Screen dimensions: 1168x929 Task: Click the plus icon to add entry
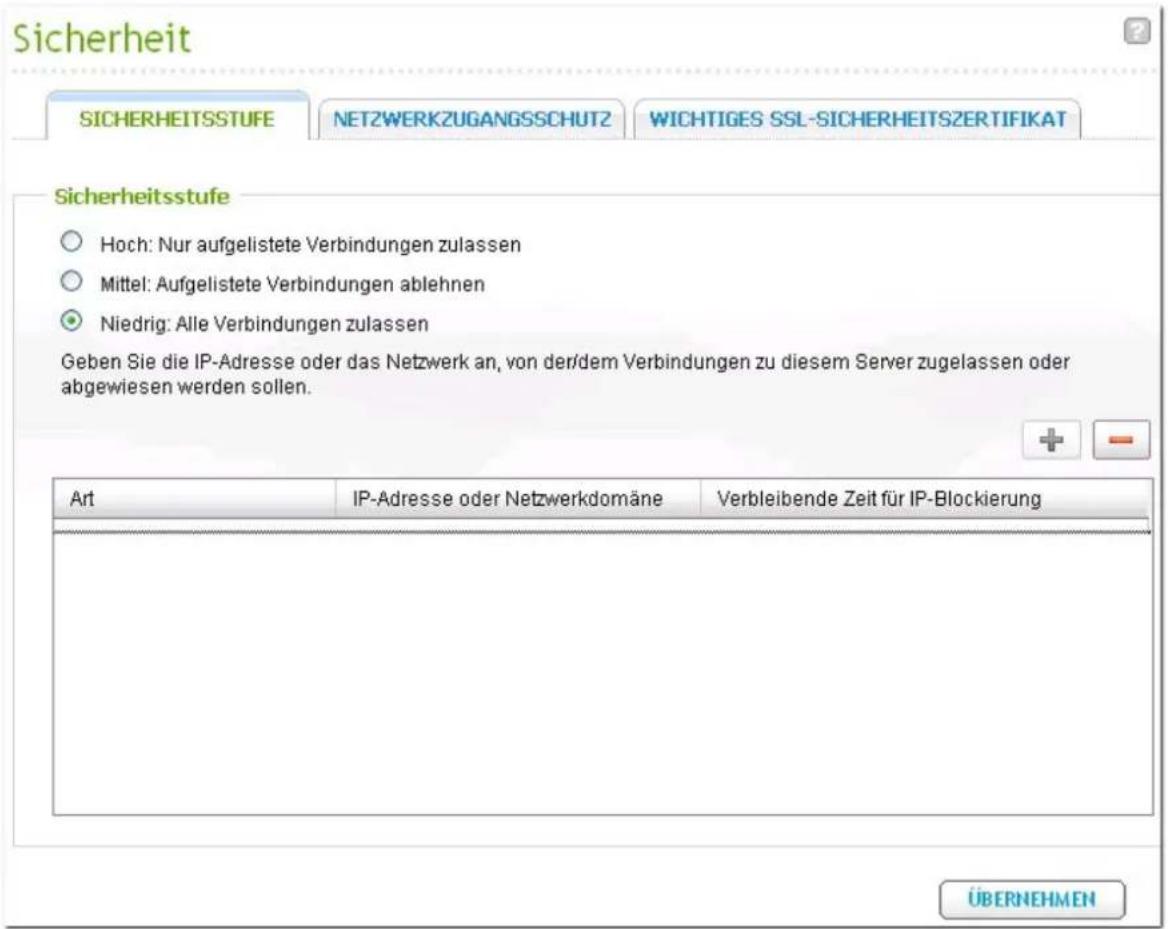pos(1051,440)
